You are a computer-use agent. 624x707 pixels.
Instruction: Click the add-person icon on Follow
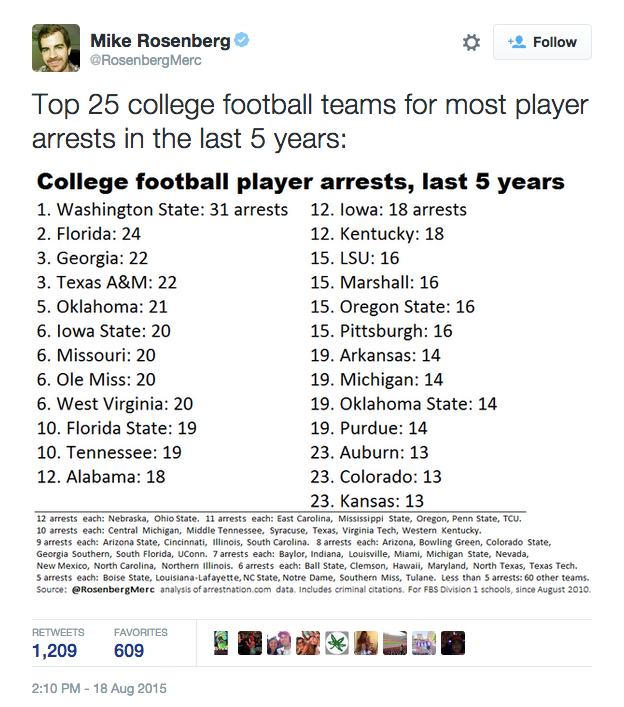tap(517, 43)
